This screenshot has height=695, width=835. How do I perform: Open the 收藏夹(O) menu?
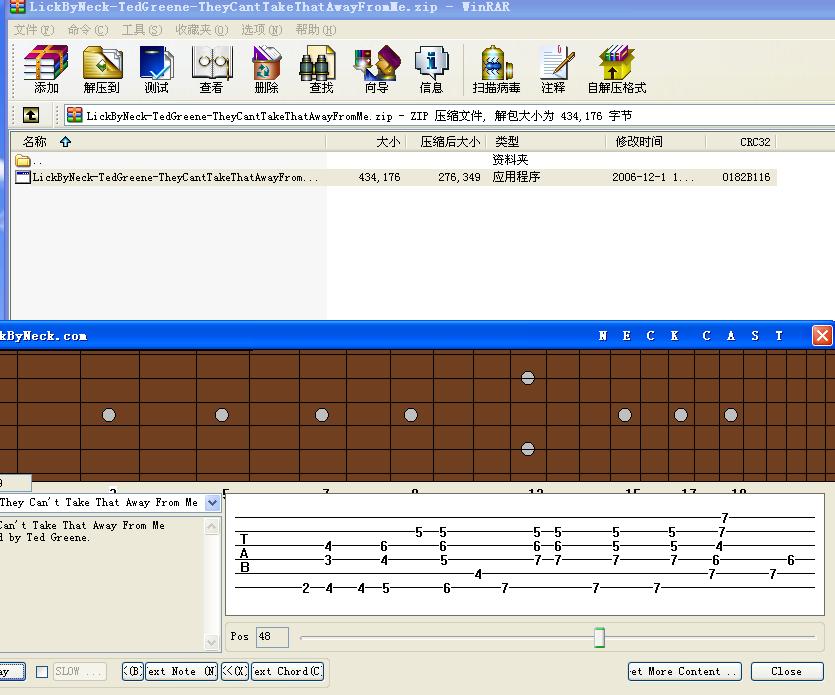[202, 30]
